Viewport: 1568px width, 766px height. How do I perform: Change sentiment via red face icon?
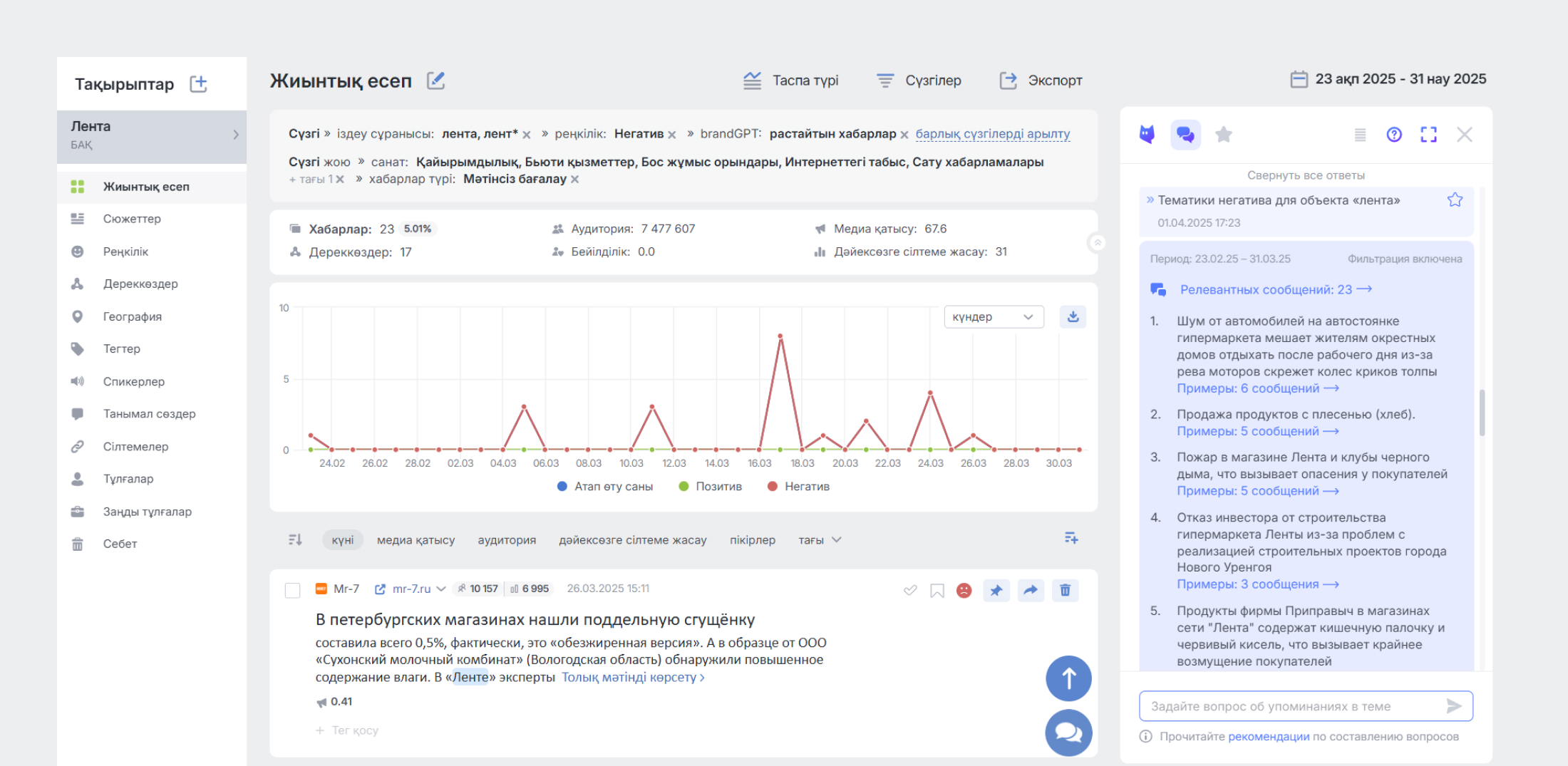tap(964, 590)
